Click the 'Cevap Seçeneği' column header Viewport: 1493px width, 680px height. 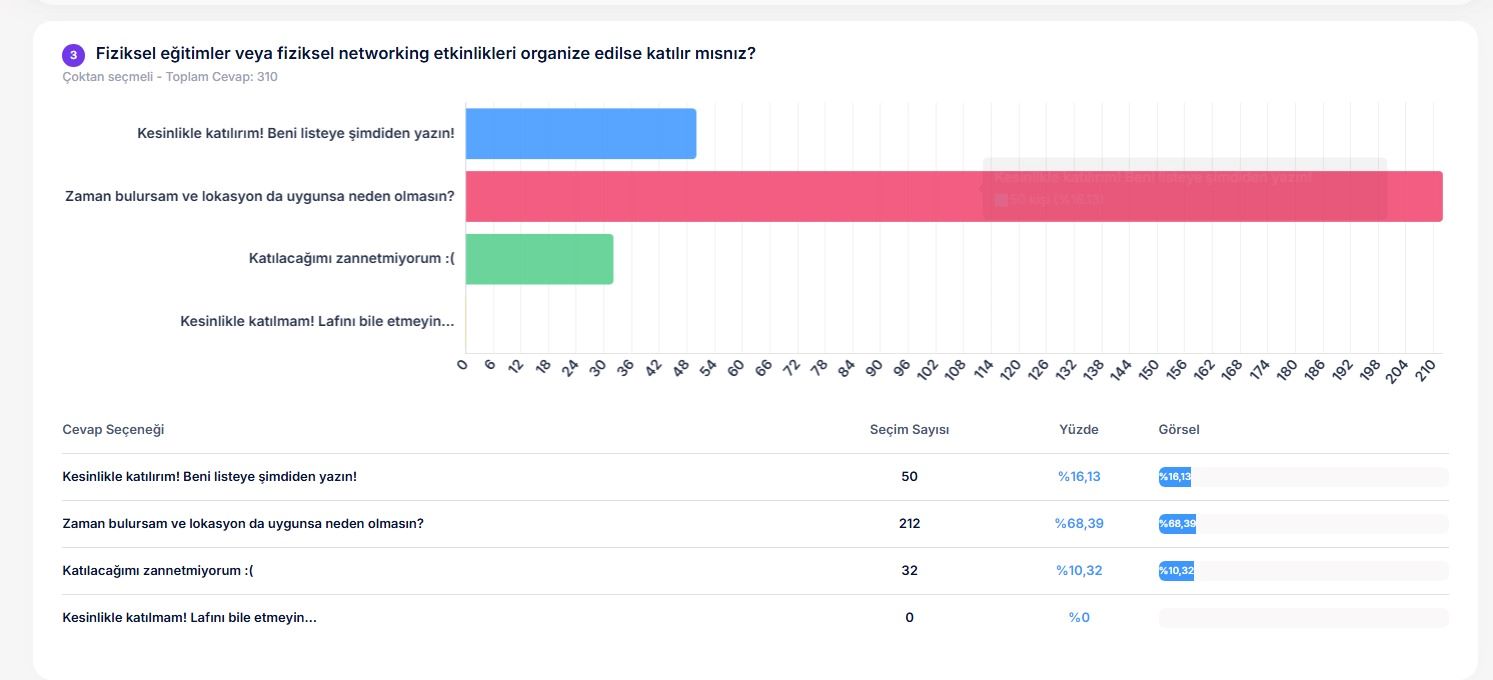(x=113, y=429)
